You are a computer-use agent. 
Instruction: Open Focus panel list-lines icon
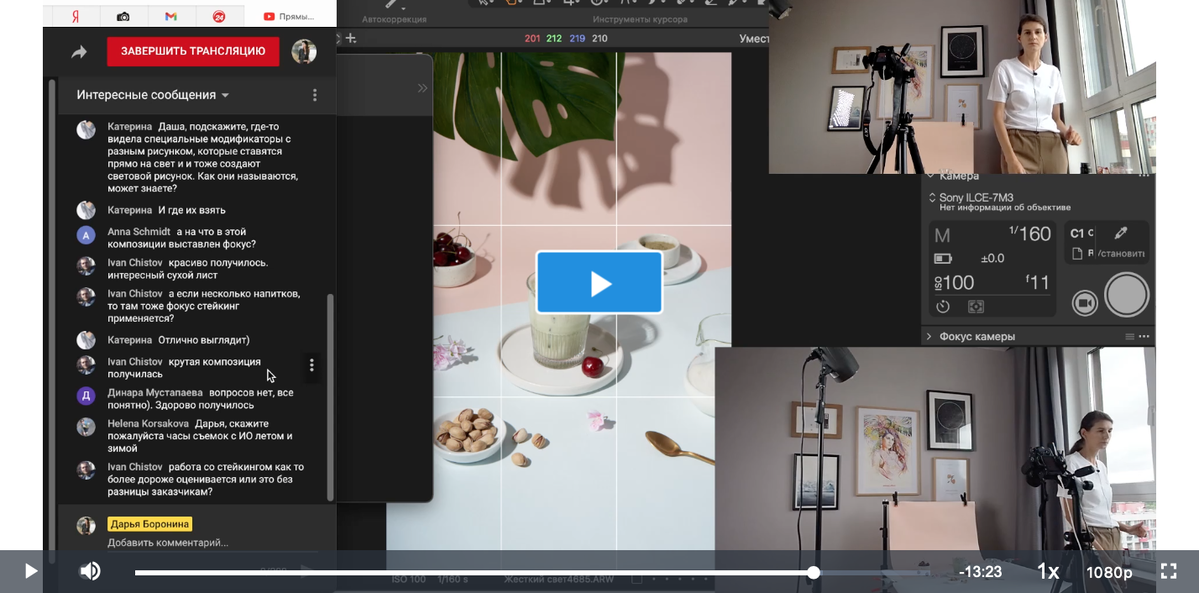click(x=1129, y=337)
